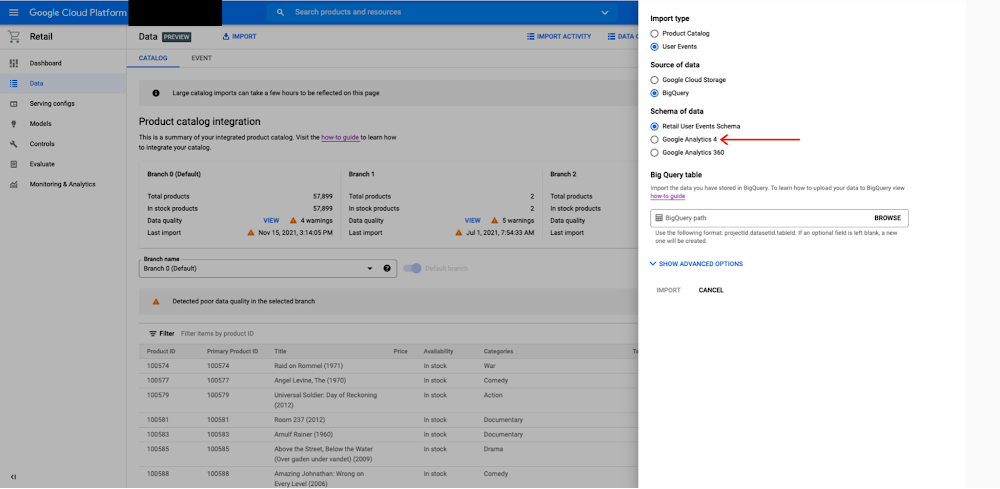Click the Import button in panel
1000x489 pixels.
coord(668,290)
